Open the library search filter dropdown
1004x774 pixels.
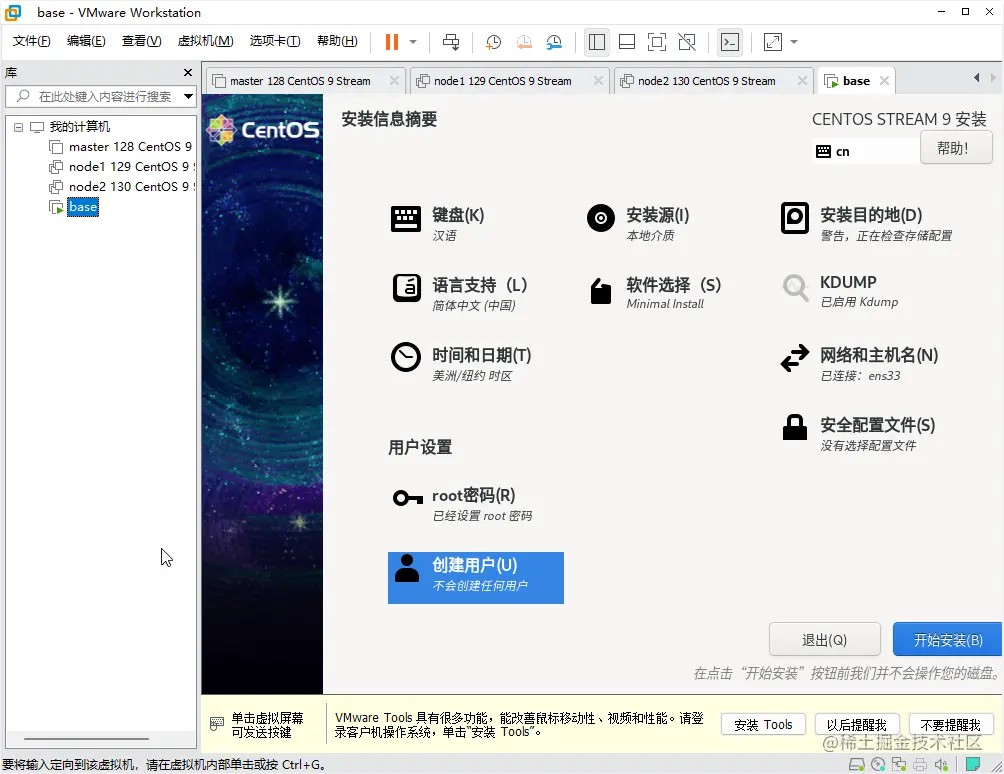coord(188,97)
